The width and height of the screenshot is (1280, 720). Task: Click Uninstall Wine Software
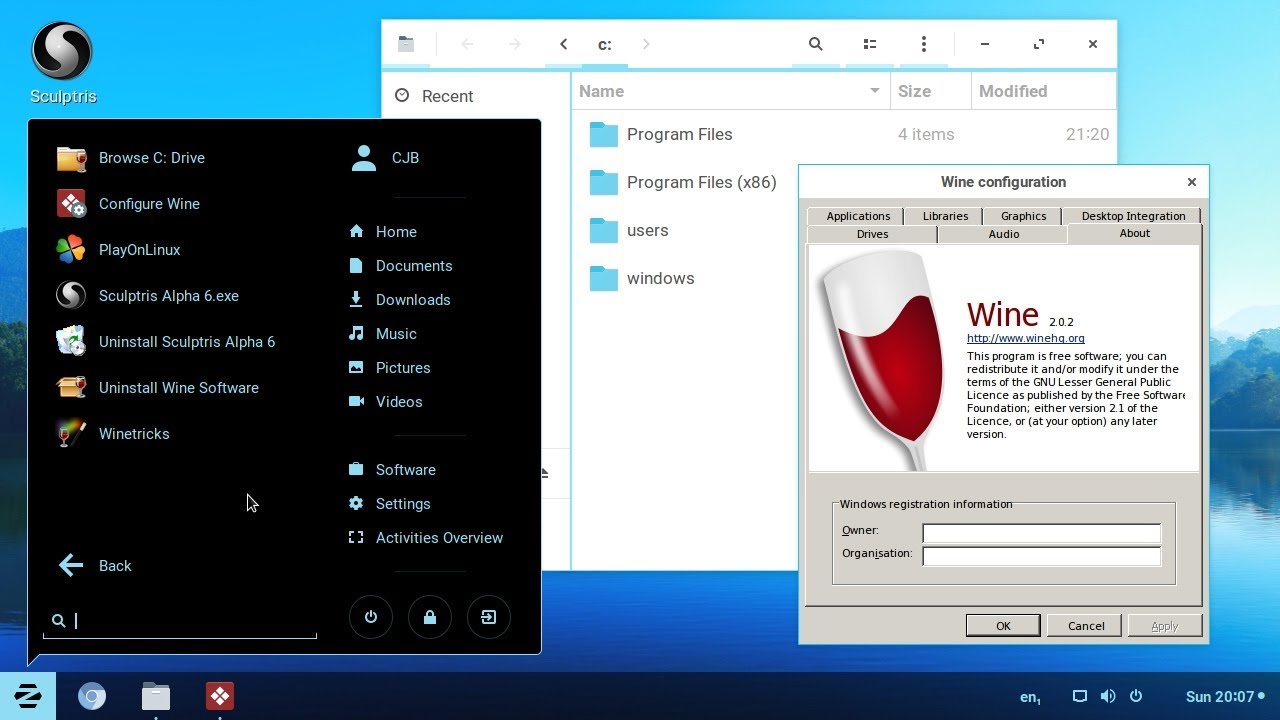tap(178, 387)
